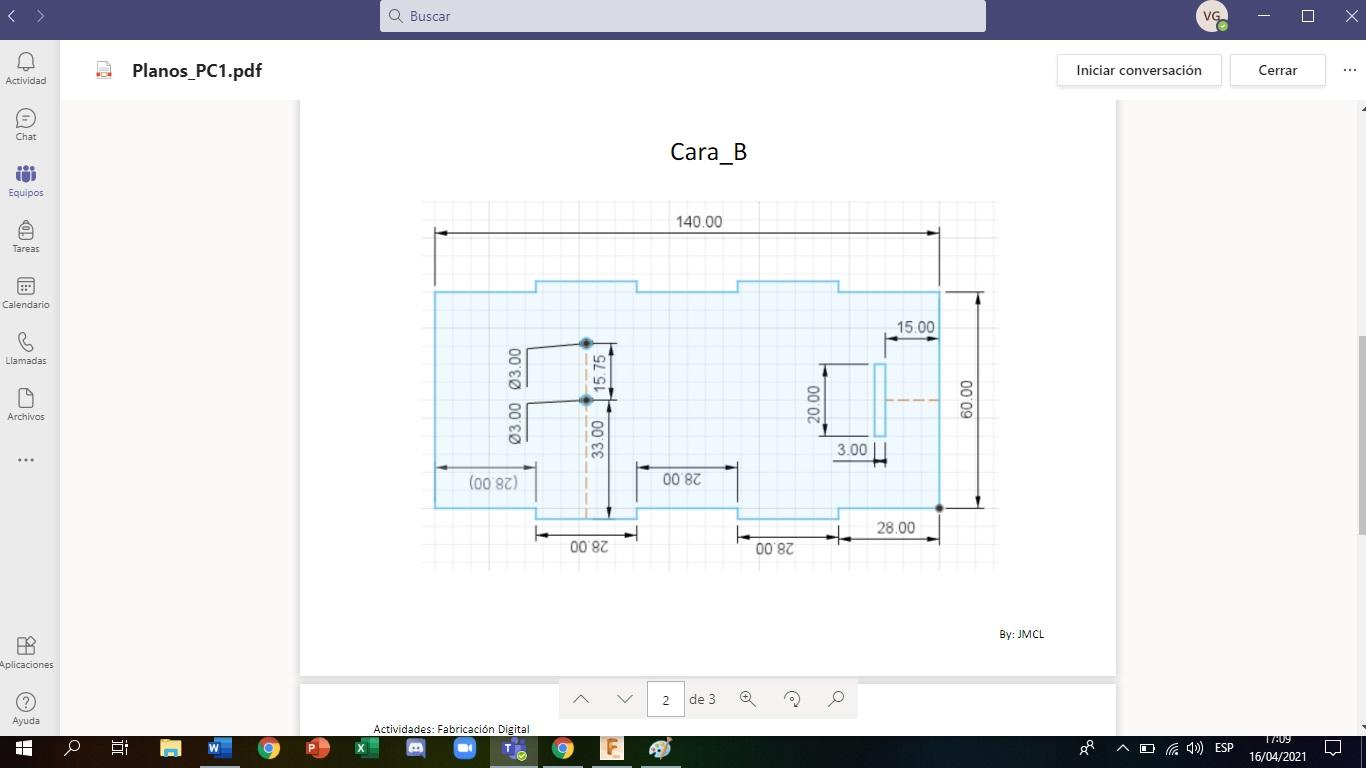
Task: Select Equipos in the sidebar
Action: pyautogui.click(x=26, y=180)
